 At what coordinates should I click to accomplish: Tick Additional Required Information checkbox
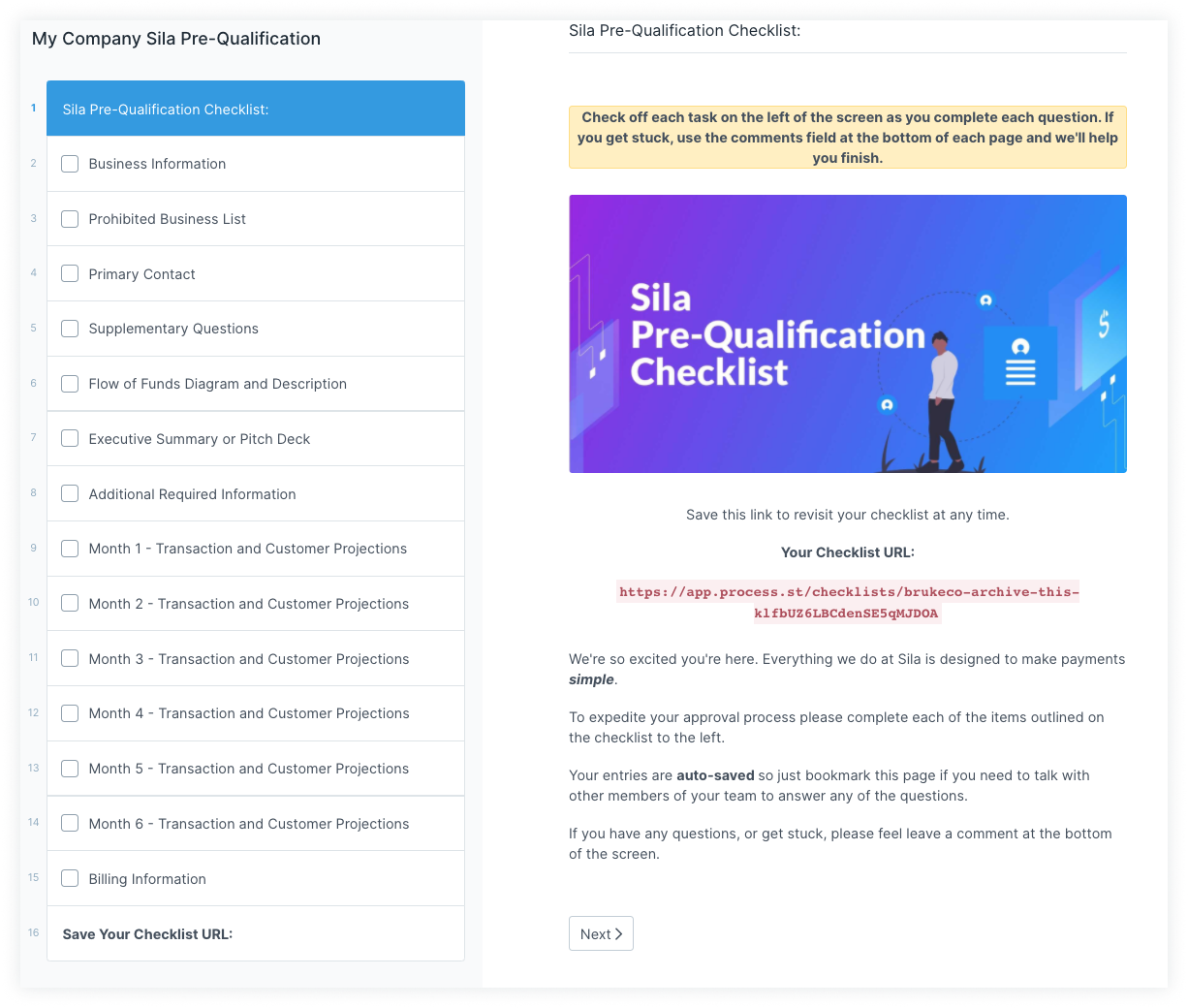tap(70, 493)
